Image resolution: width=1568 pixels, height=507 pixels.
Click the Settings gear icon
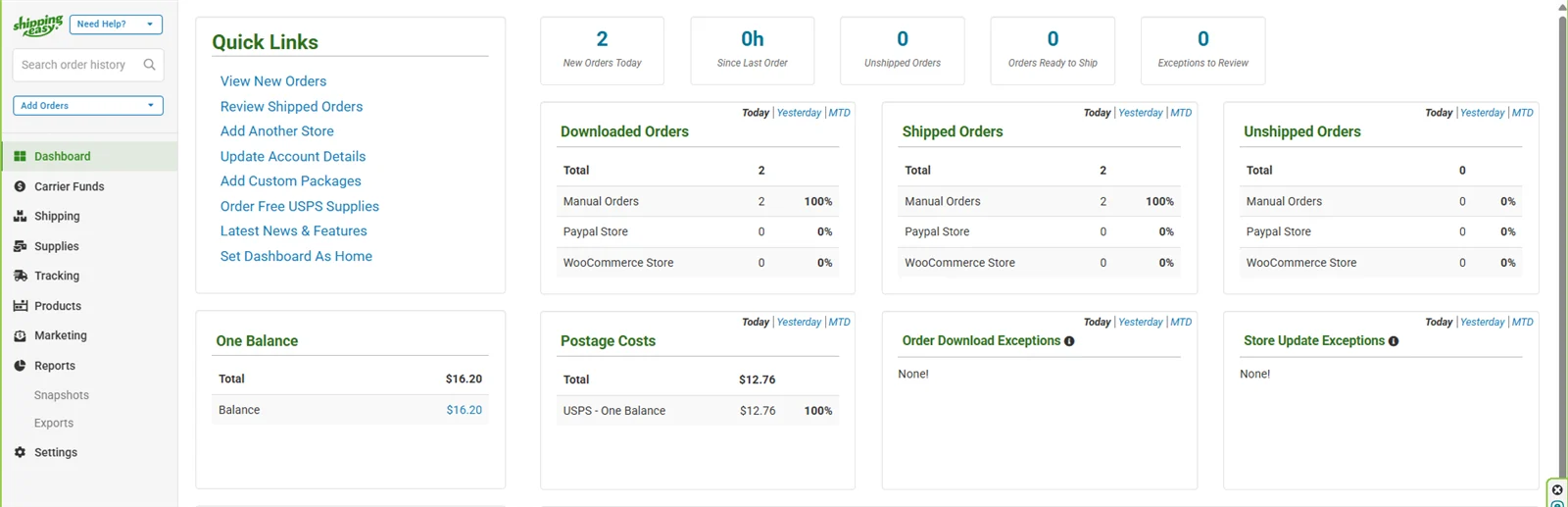coord(20,452)
